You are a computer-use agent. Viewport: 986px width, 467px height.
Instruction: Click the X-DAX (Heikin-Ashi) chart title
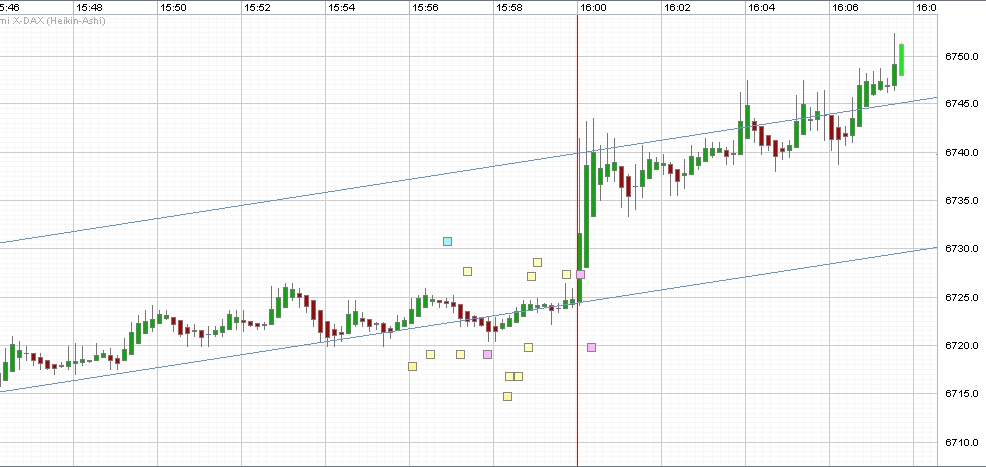point(53,21)
